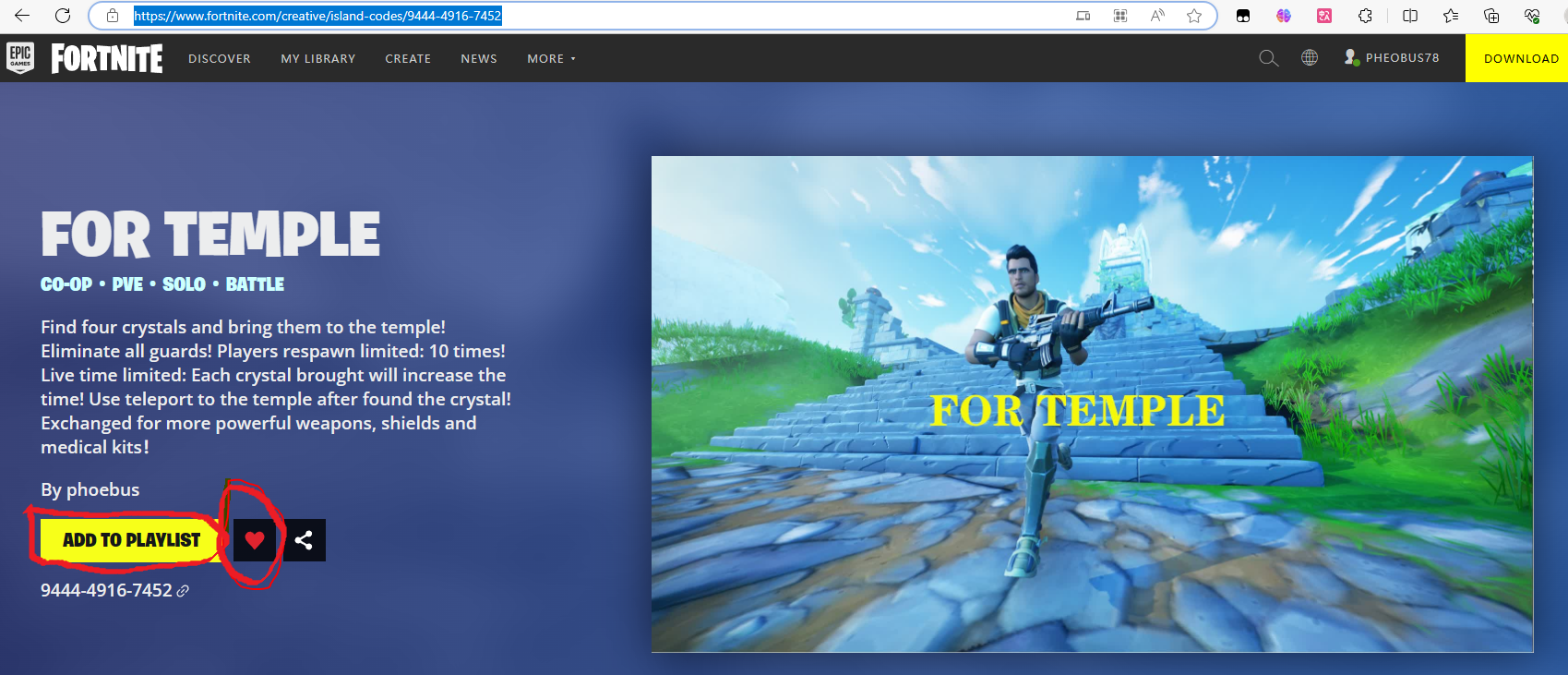Go back with the browser back arrow
This screenshot has height=675, width=1568.
(x=22, y=16)
